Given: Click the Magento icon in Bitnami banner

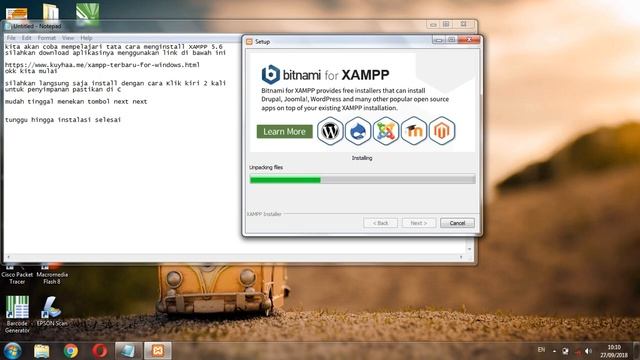Looking at the screenshot, I should tap(442, 131).
